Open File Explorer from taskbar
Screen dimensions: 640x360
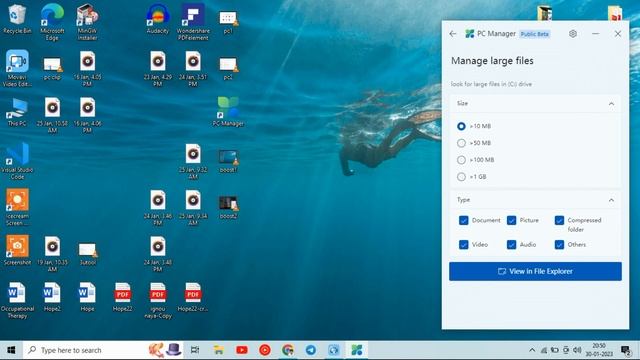tap(219, 350)
